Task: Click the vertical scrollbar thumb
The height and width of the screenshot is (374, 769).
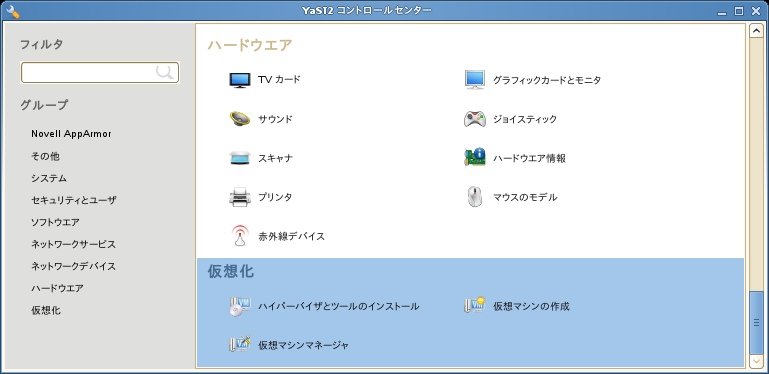Action: (756, 322)
